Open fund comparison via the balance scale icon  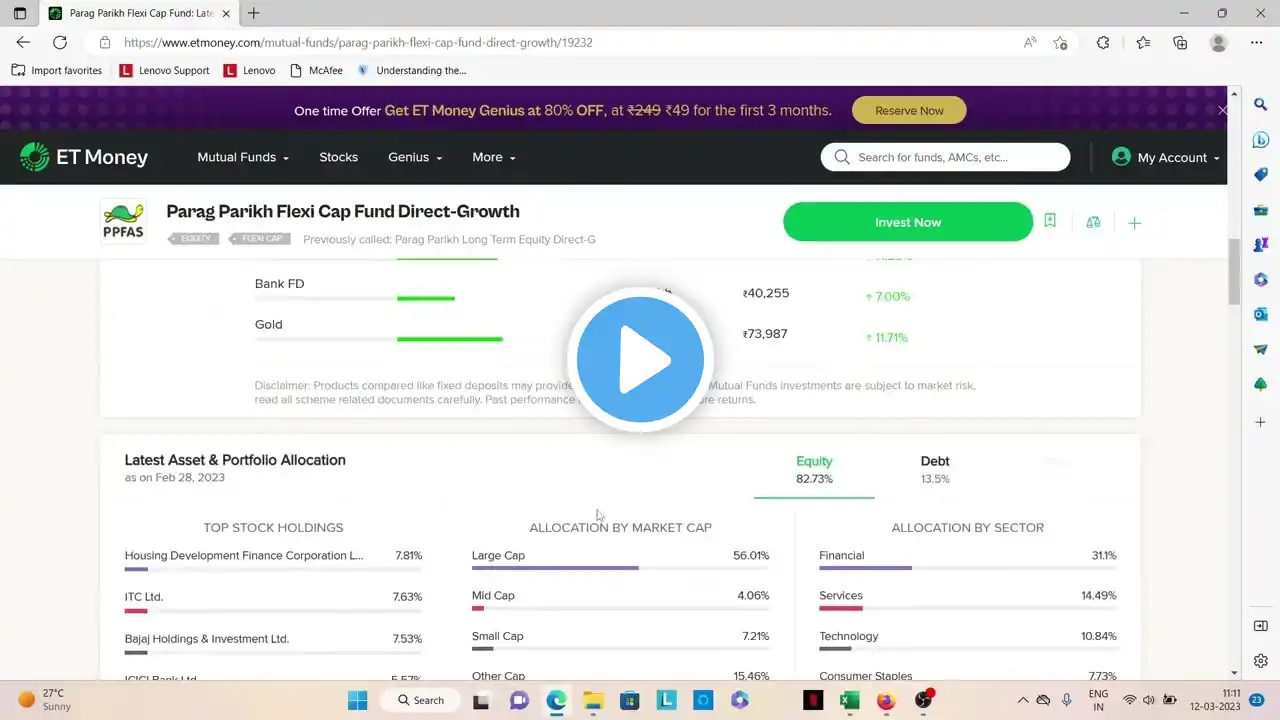1093,222
